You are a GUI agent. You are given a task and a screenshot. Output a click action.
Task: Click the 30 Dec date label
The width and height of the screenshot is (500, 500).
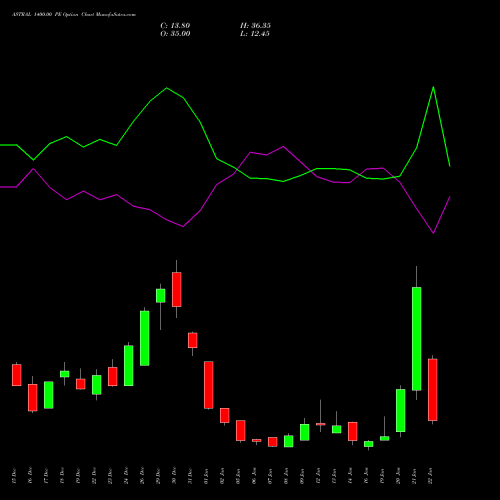[x=174, y=476]
